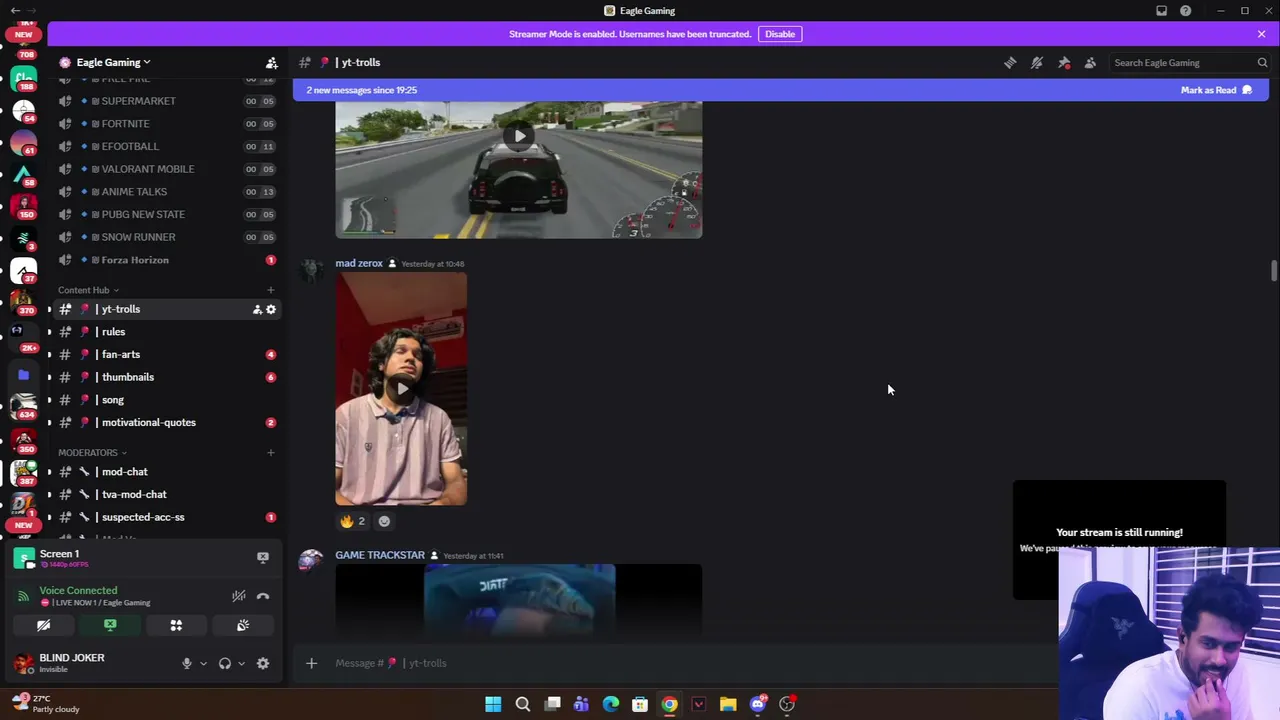
Task: Open GAME TRACKSTAR's video thumbnail
Action: pos(519,600)
